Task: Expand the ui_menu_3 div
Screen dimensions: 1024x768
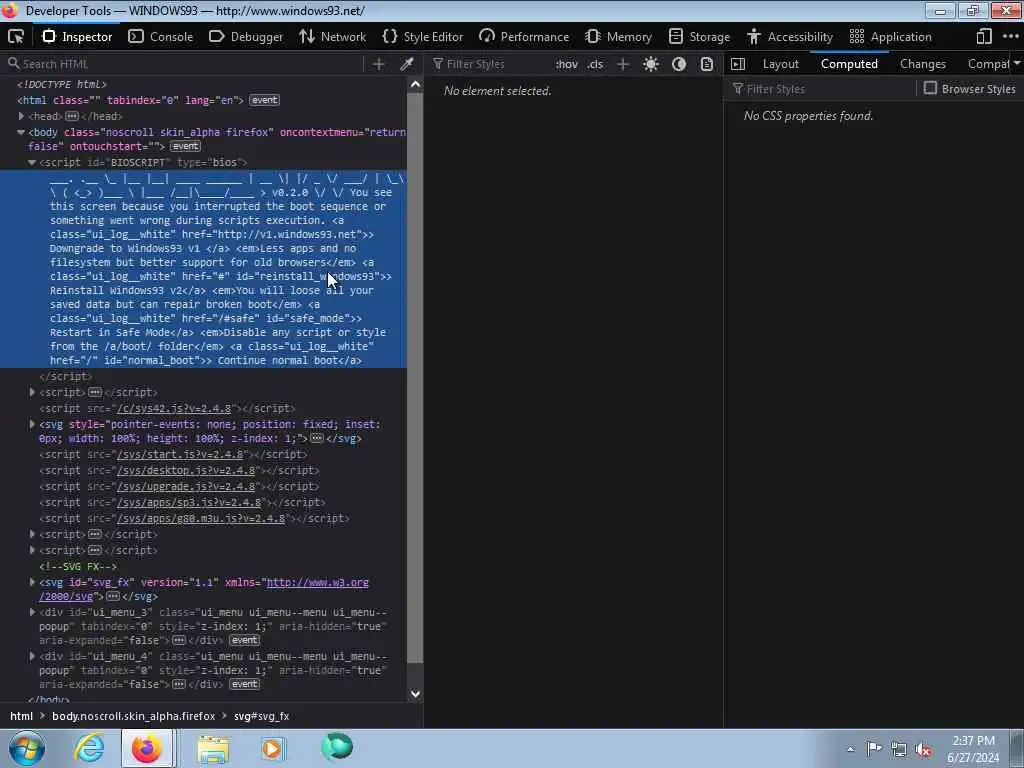Action: (32, 612)
